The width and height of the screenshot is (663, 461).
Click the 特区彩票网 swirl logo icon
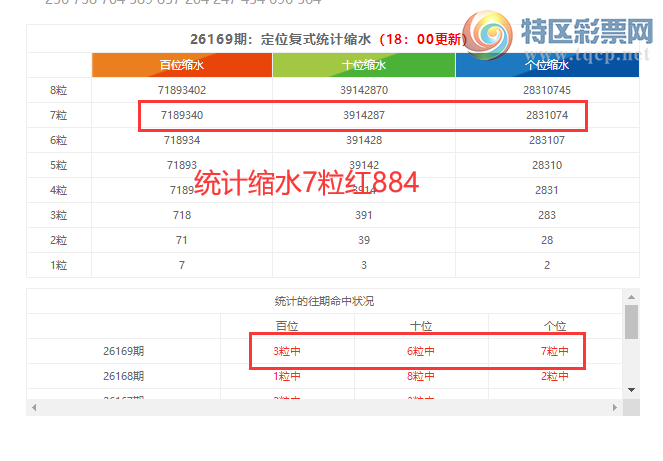[x=488, y=35]
